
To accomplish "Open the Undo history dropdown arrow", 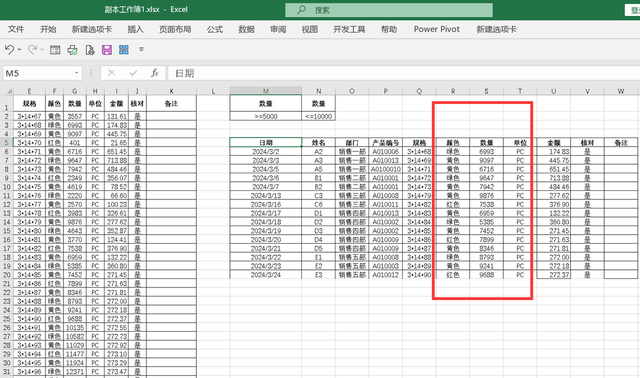I will coord(19,50).
